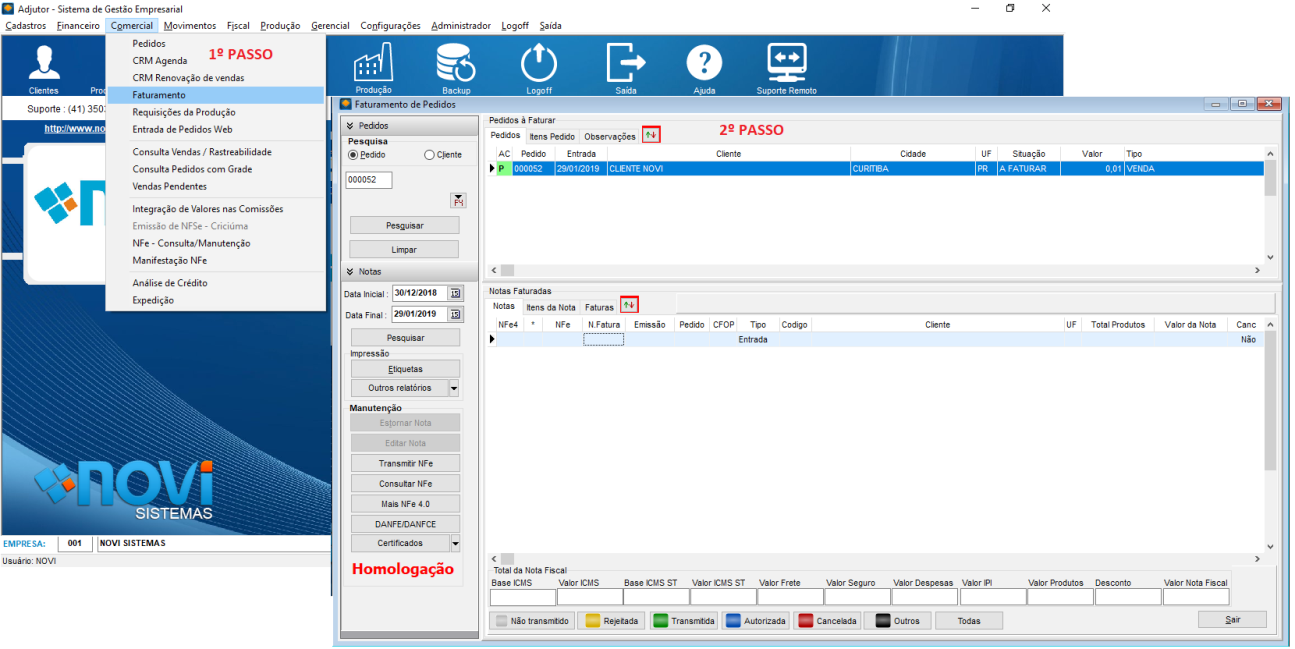
Task: Collapse the Pedidos panel section
Action: click(349, 126)
